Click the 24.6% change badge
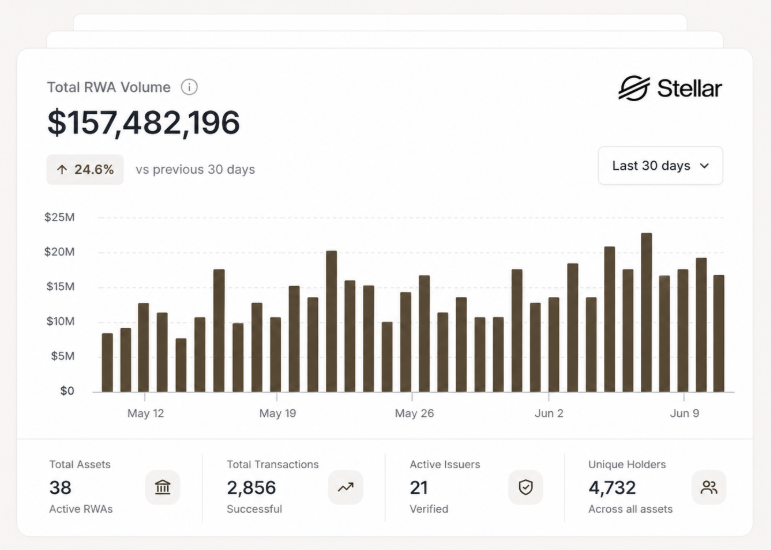This screenshot has width=771, height=550. (x=85, y=170)
